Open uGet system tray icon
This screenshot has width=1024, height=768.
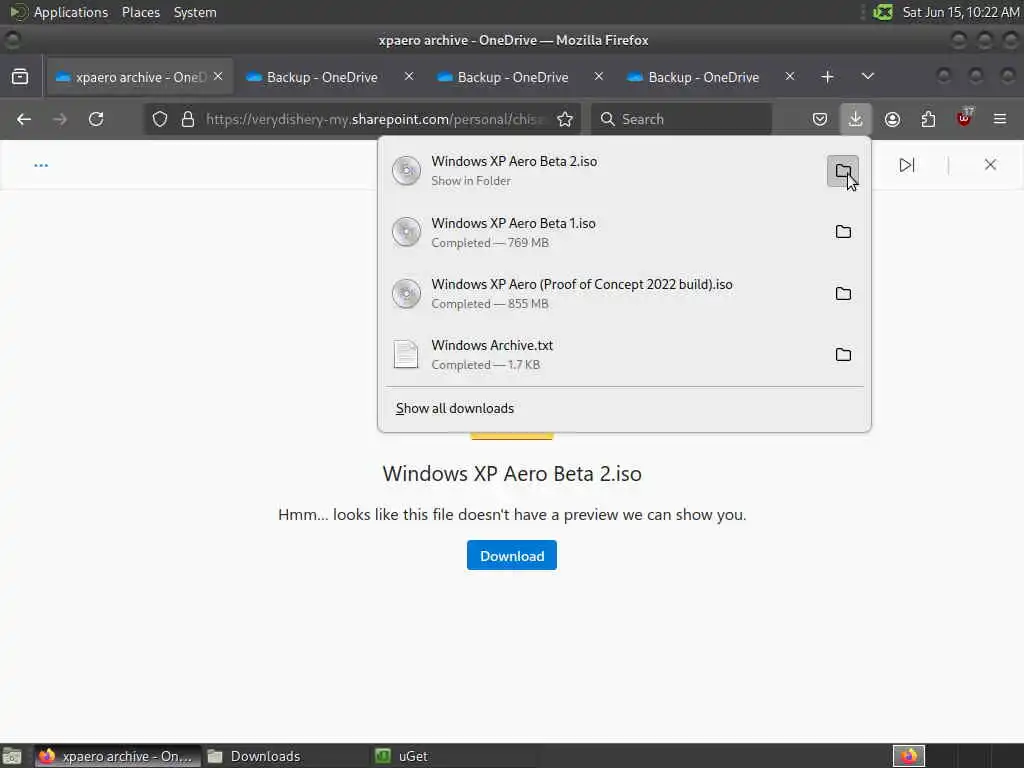[883, 12]
